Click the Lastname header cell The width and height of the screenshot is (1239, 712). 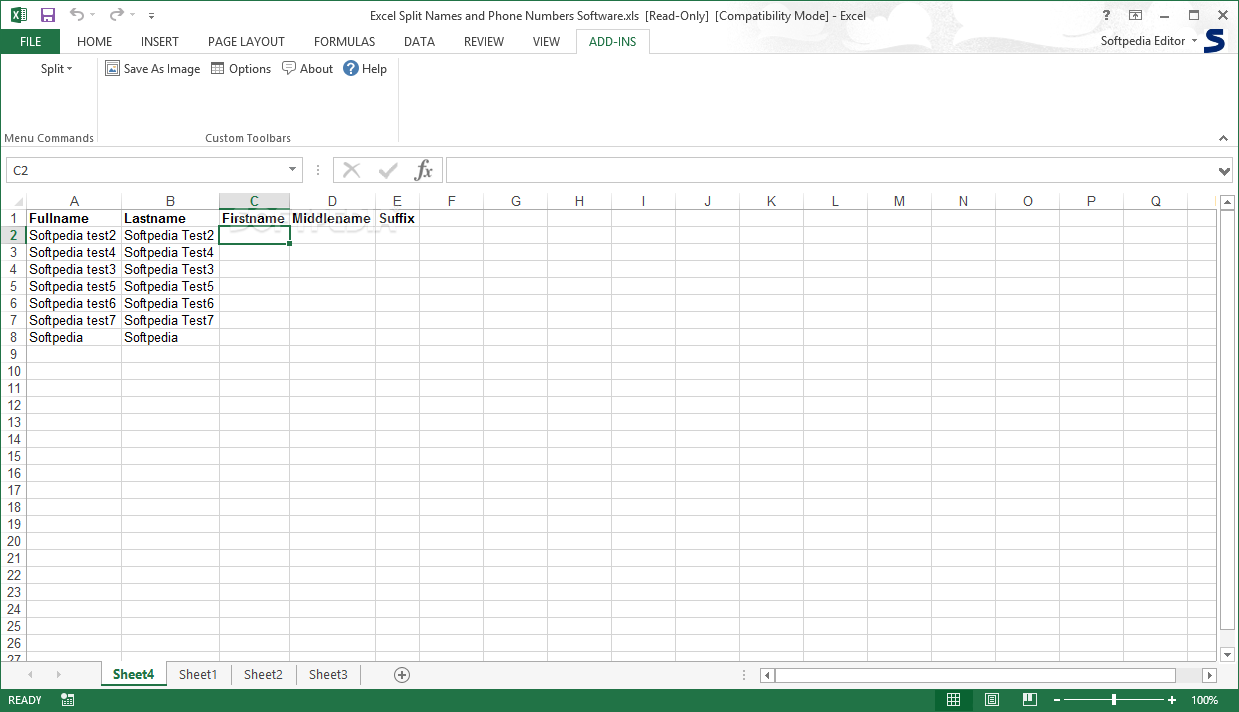[170, 218]
